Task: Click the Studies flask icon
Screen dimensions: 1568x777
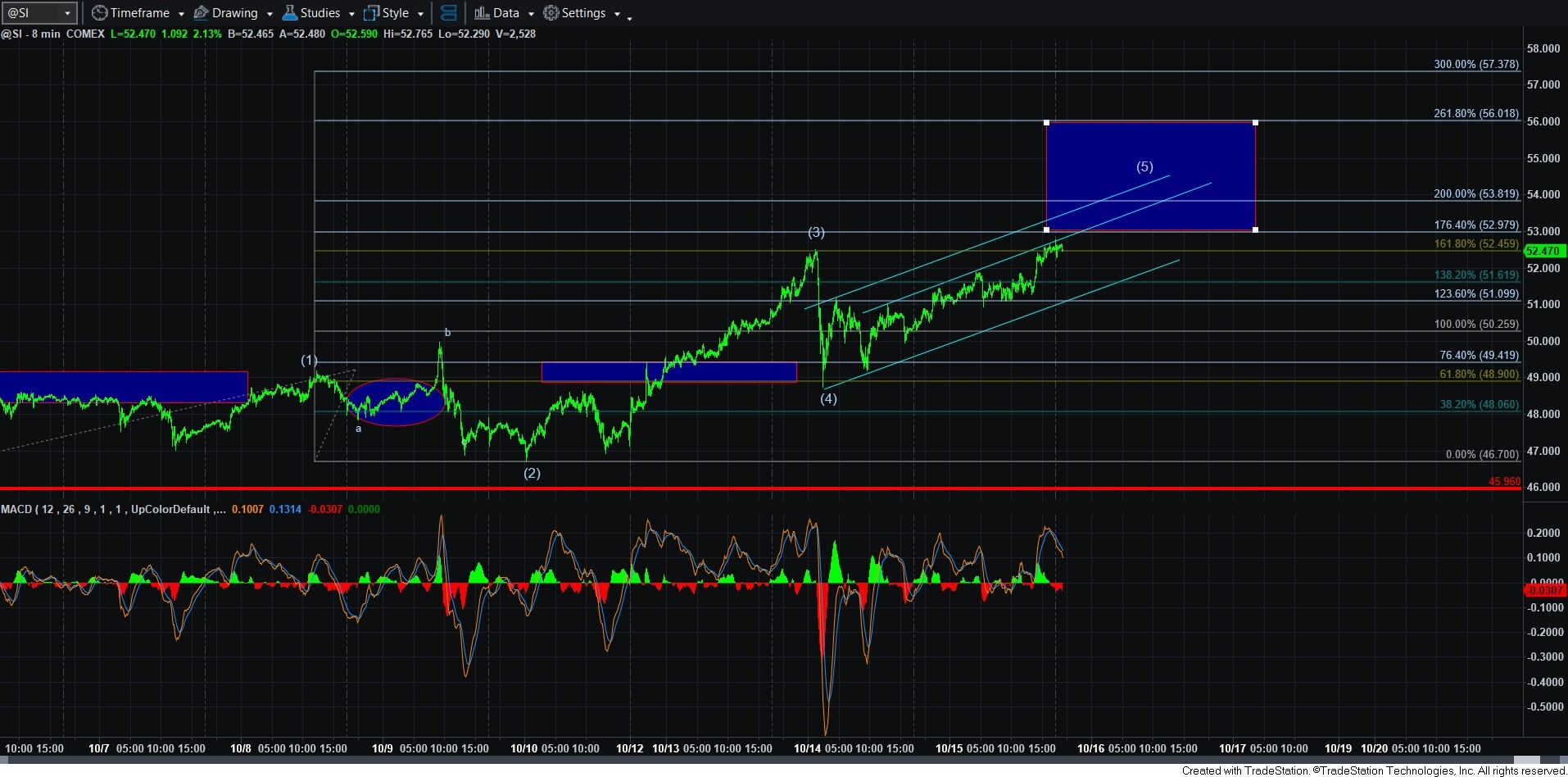Action: (289, 13)
